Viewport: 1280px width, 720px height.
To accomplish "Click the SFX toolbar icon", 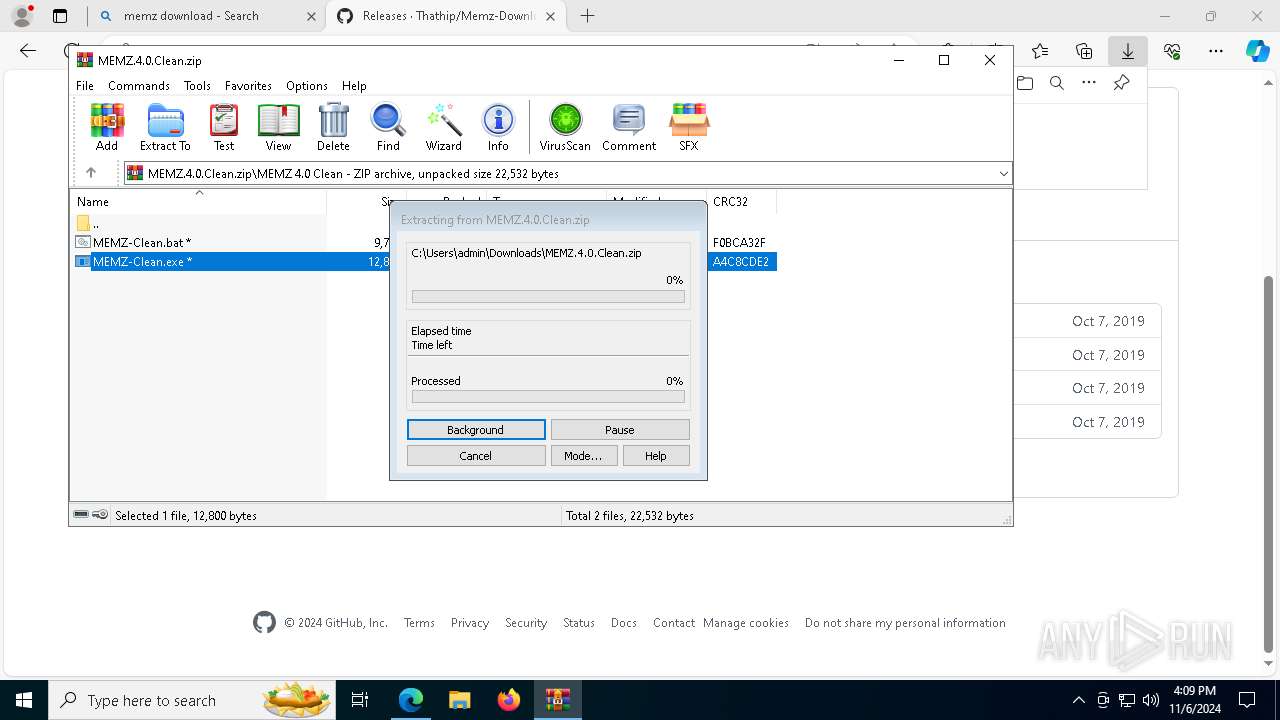I will point(689,127).
